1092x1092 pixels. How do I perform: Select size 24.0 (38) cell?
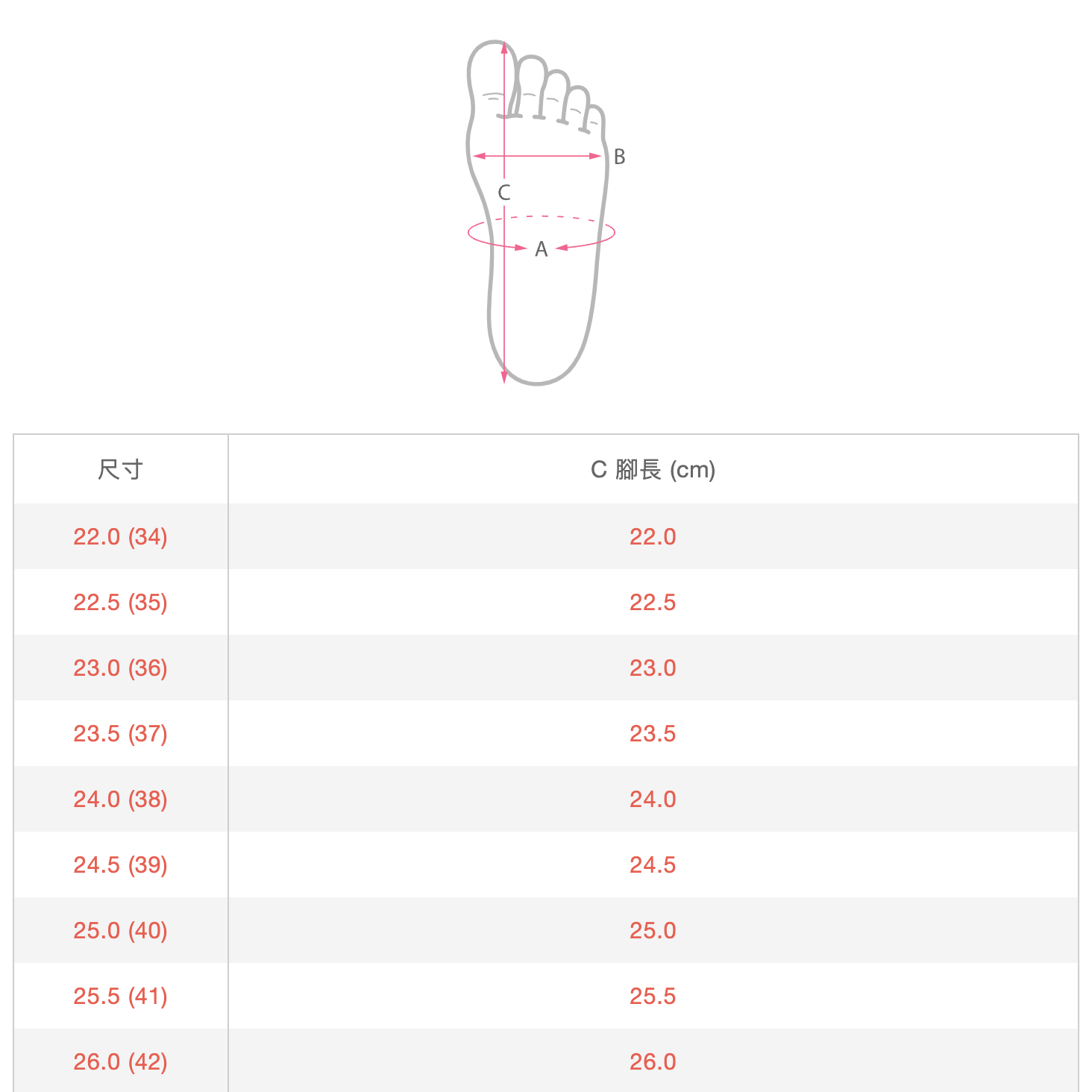click(x=121, y=799)
